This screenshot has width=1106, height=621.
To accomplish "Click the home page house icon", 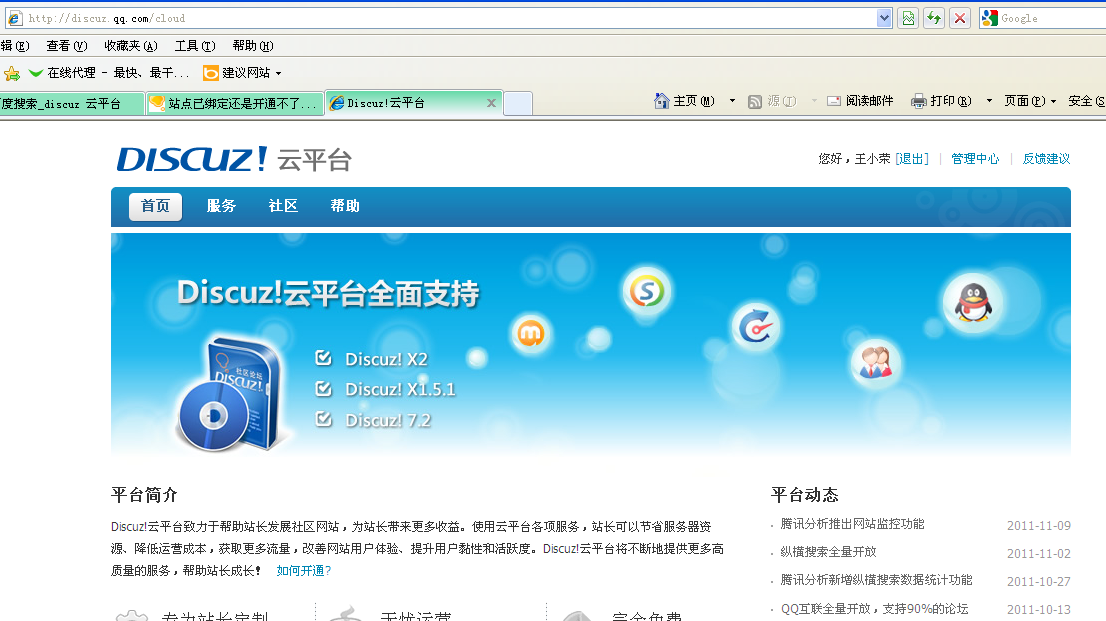I will (x=662, y=101).
